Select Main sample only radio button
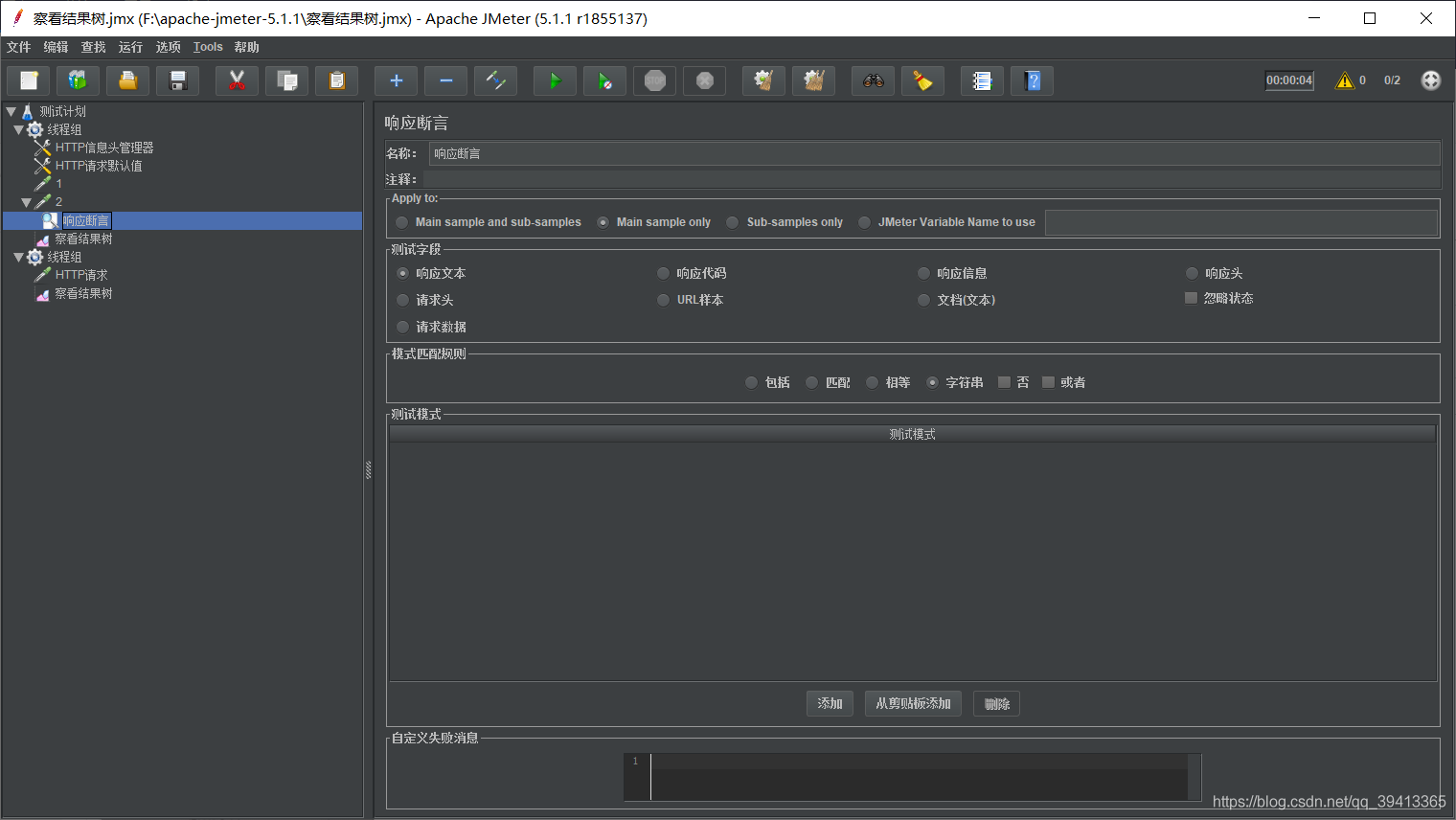Viewport: 1456px width, 820px height. coord(603,222)
